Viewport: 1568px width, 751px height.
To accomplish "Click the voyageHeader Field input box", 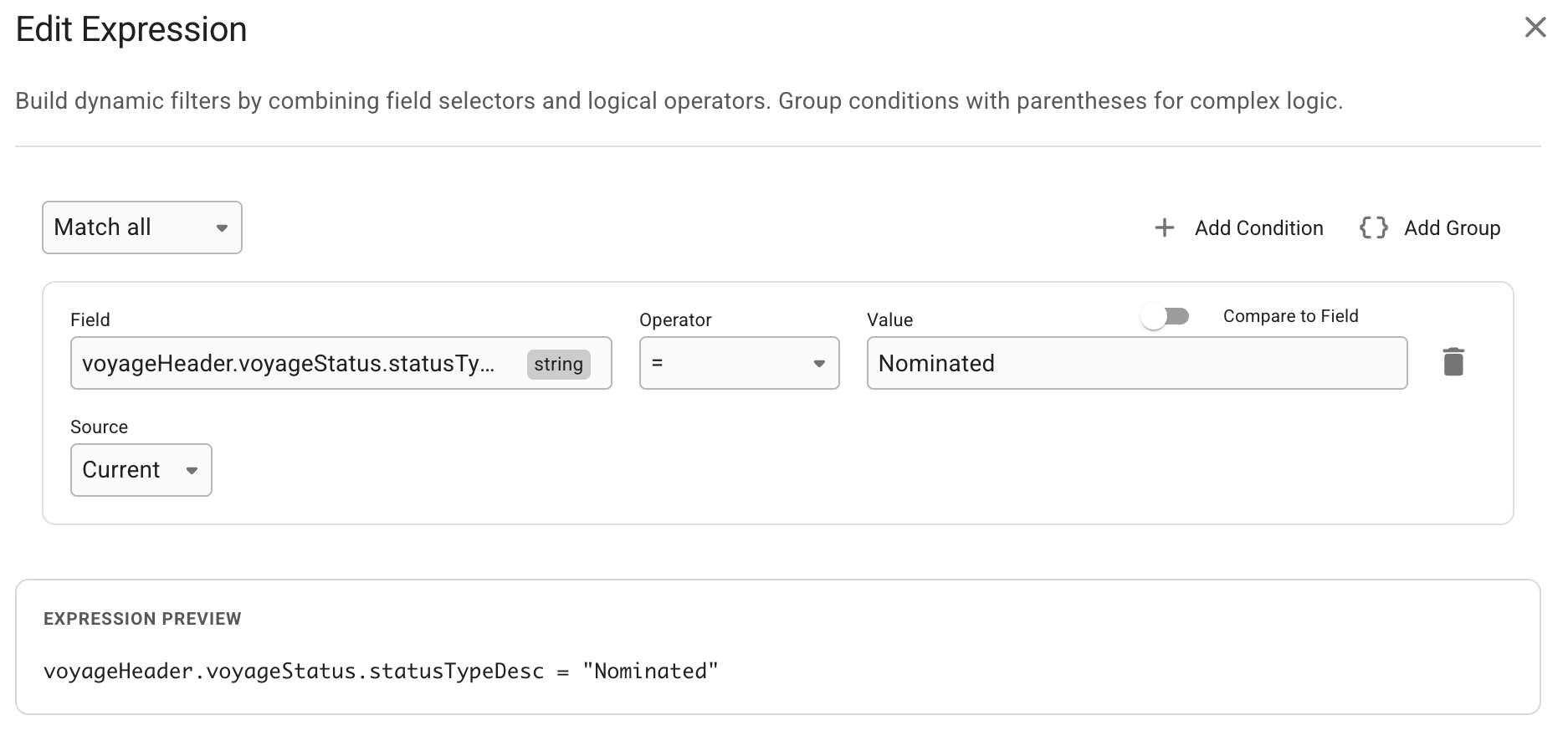I will tap(293, 363).
